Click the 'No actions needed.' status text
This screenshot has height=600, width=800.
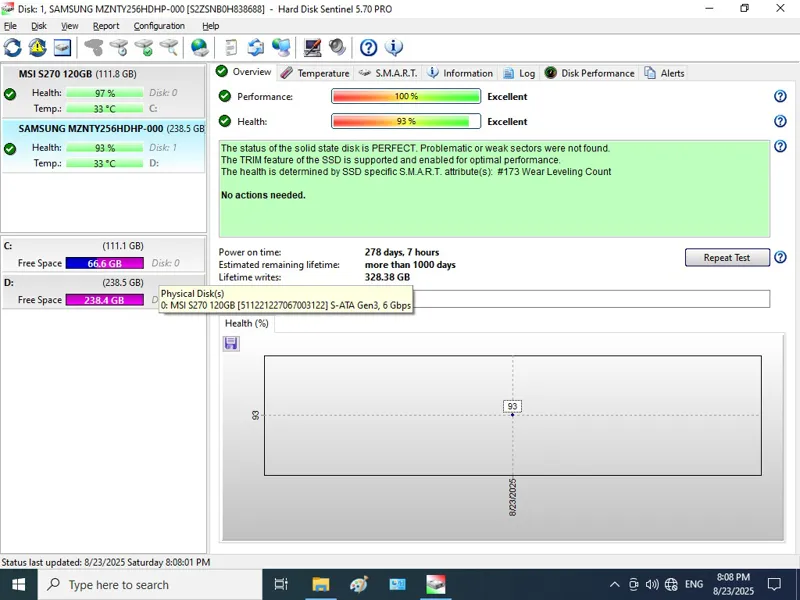(x=263, y=195)
